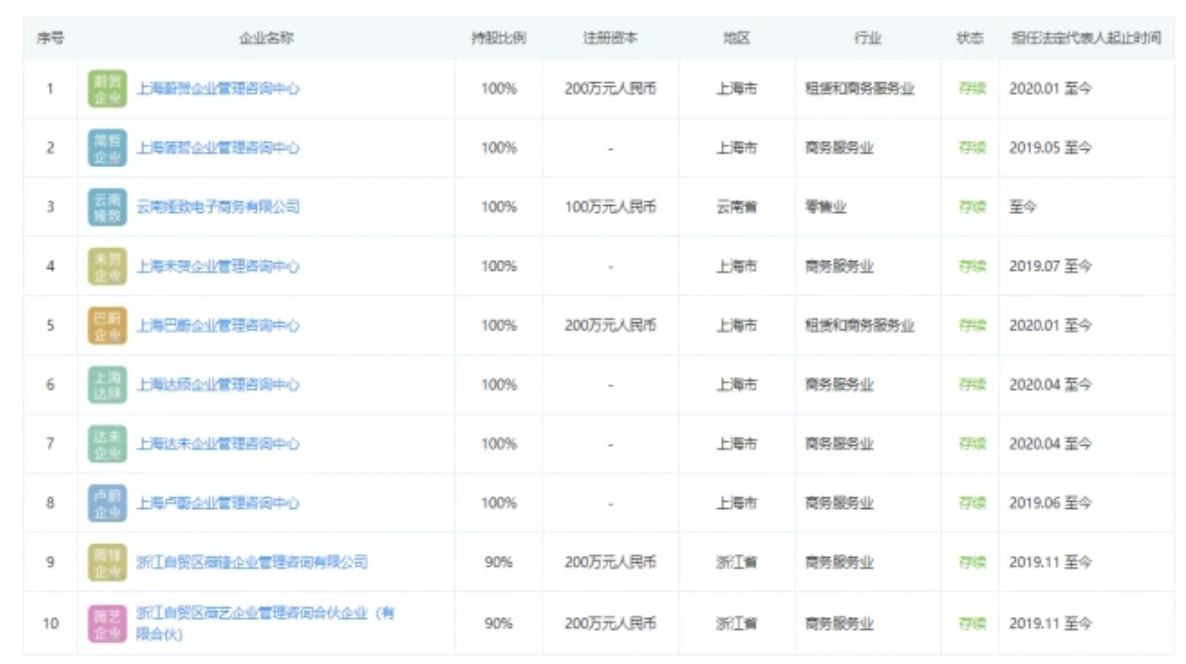Screen dimensions: 1186x664
Task: Click the 2019.11 至今 date in row 9
Action: tap(1051, 562)
